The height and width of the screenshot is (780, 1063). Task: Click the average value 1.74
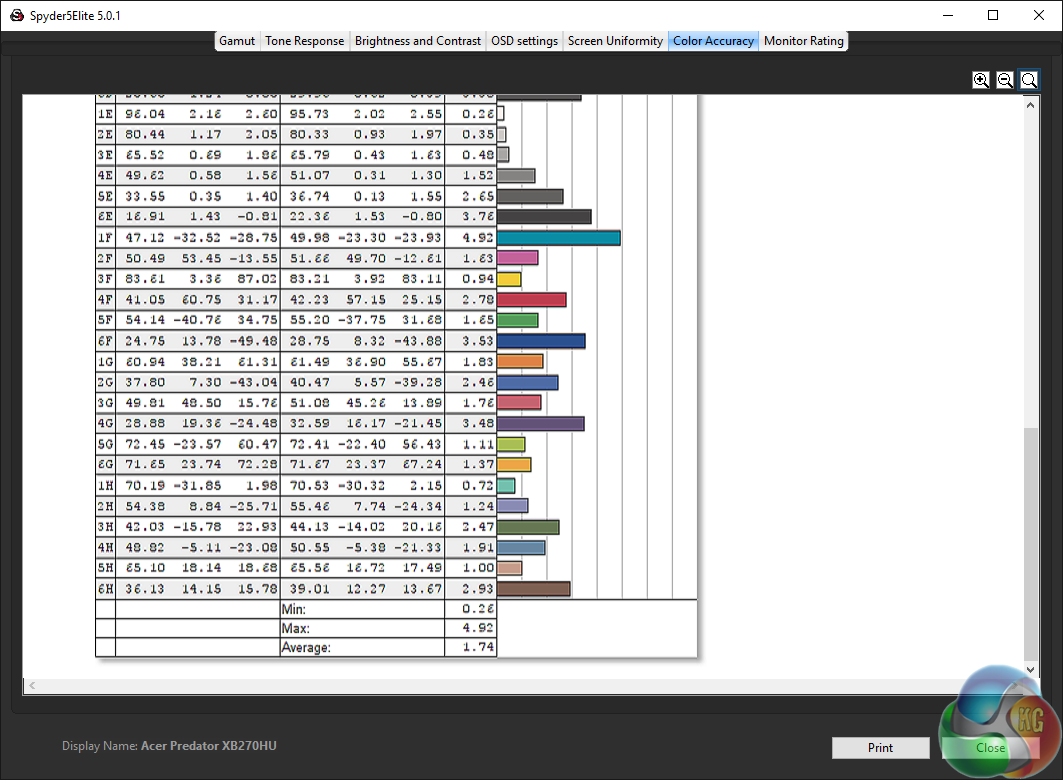[x=478, y=647]
